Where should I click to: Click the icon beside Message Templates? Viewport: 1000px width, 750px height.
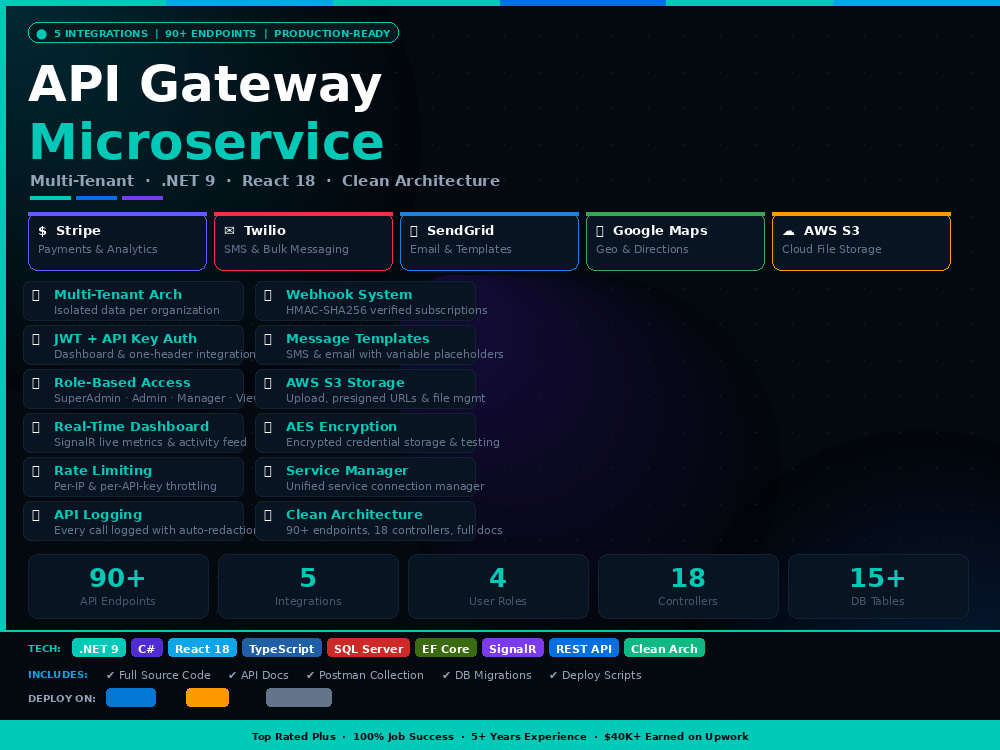(x=268, y=339)
